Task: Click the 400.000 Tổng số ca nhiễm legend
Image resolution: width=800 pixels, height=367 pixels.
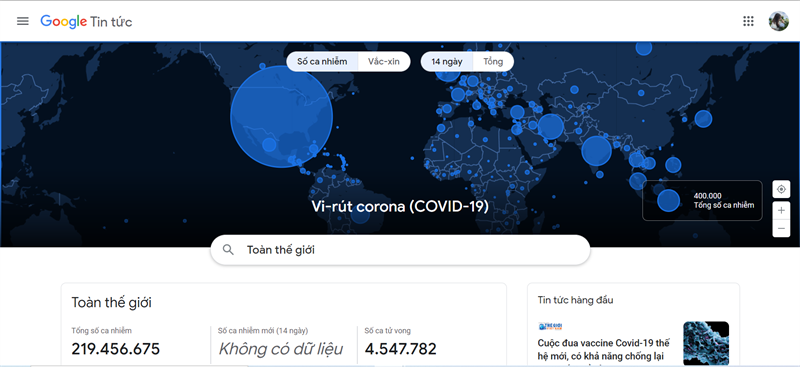Action: [x=702, y=201]
